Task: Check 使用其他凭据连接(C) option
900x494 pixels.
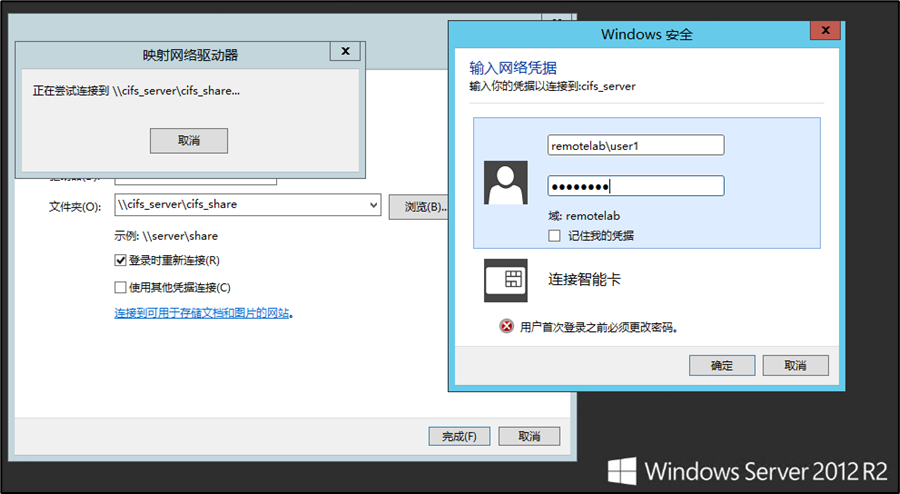Action: 121,287
